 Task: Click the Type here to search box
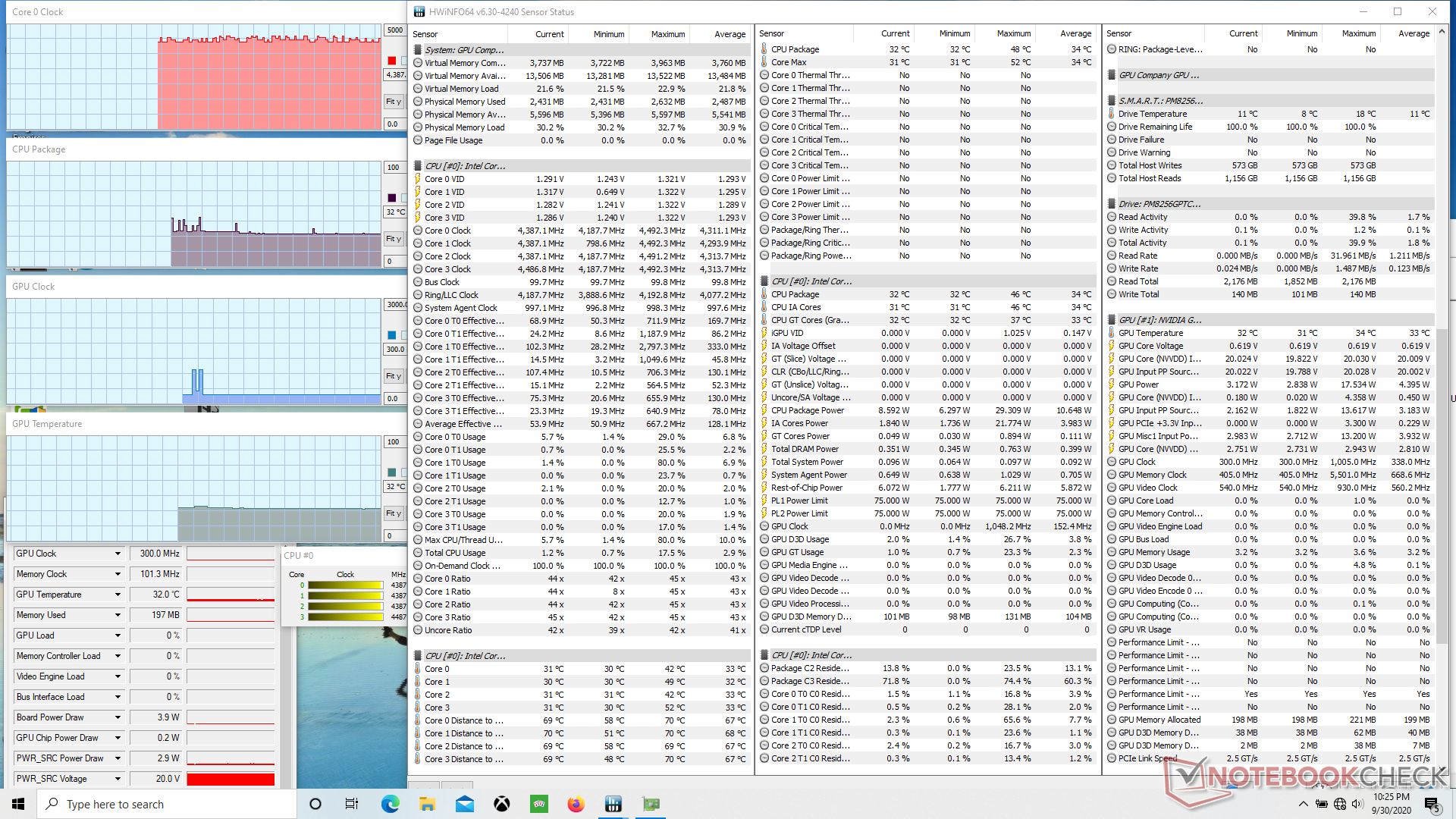click(167, 804)
